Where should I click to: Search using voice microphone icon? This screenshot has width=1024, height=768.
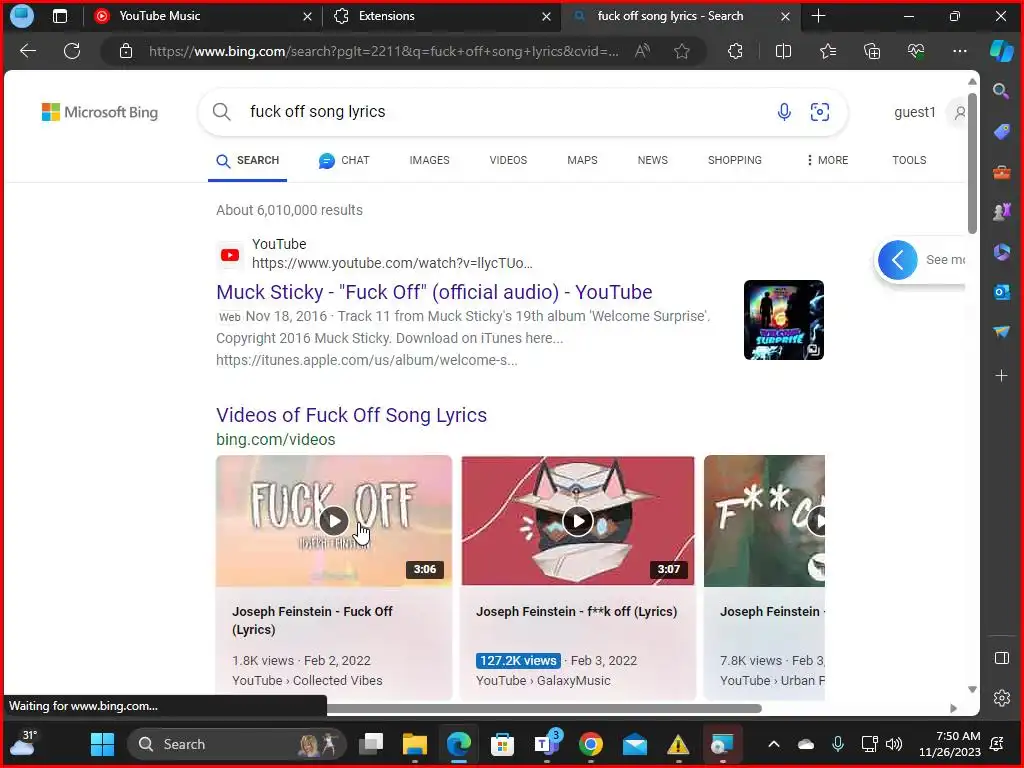tap(784, 112)
